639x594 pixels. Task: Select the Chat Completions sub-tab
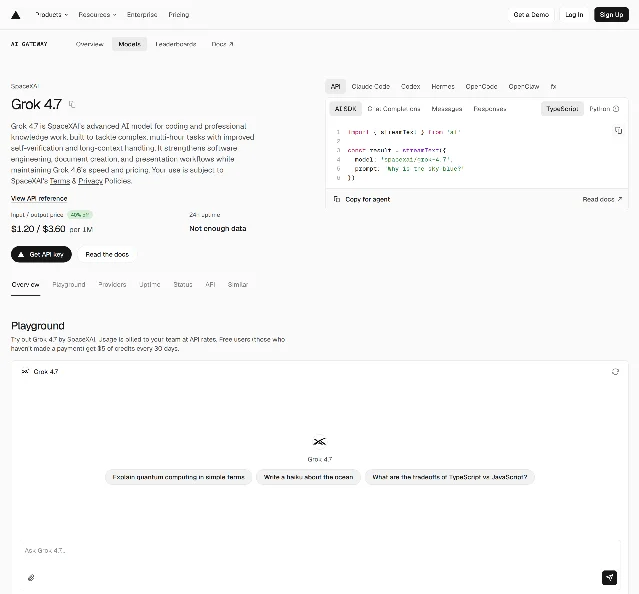click(394, 109)
